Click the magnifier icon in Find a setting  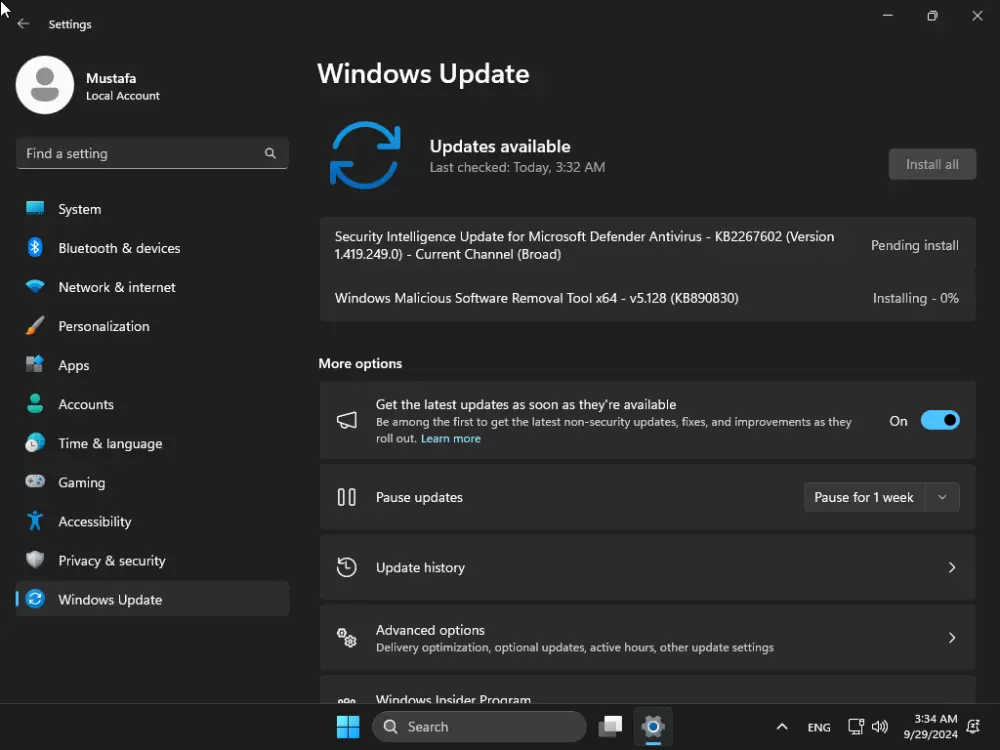(x=270, y=154)
